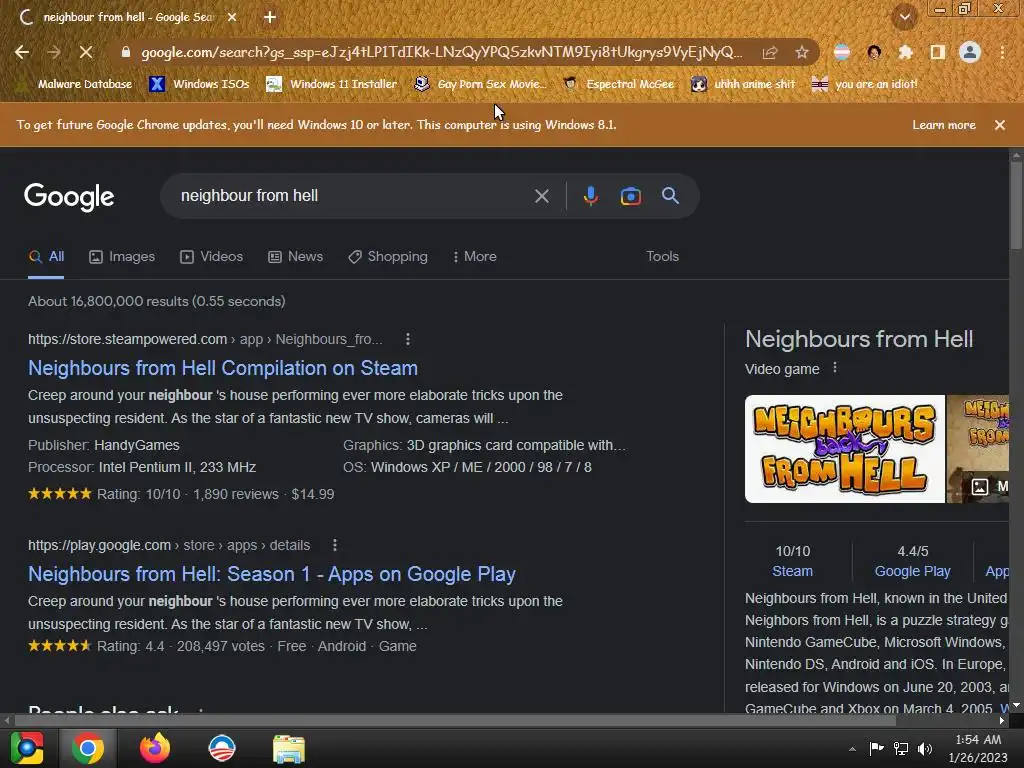Close the neighbour from hell tab
This screenshot has width=1024, height=768.
tap(232, 18)
